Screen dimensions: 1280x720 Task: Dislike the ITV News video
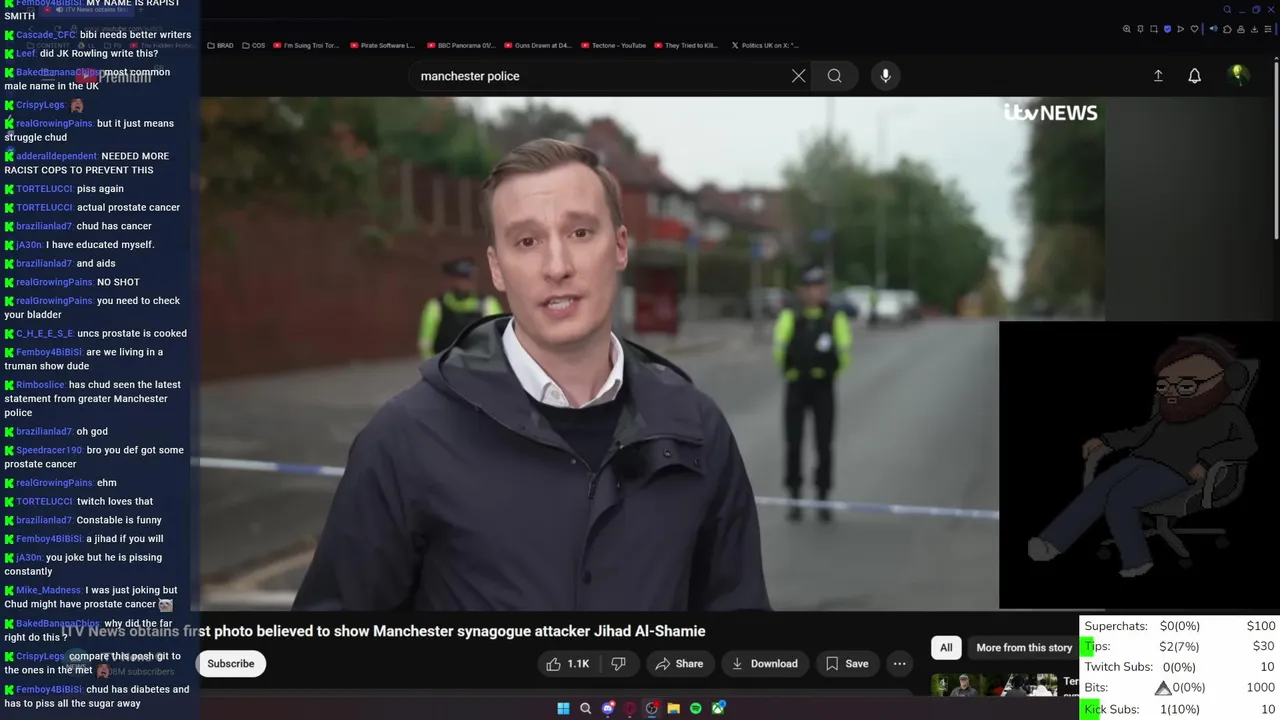click(x=618, y=664)
